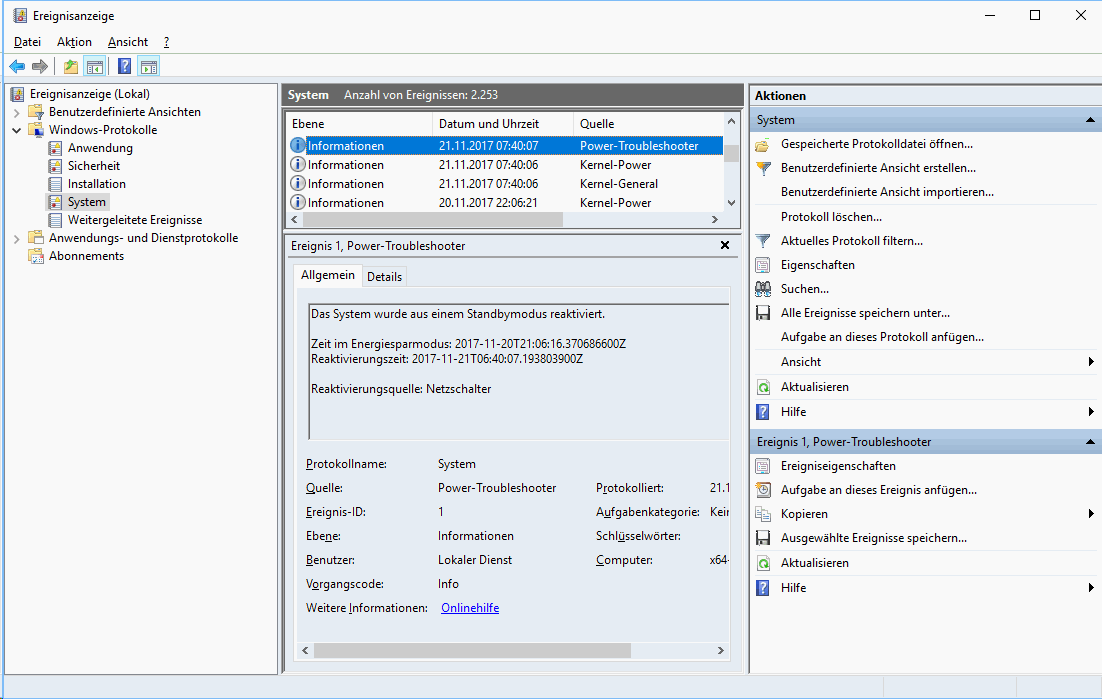Click Protokoll löschen... action
The width and height of the screenshot is (1102, 699).
[x=831, y=217]
